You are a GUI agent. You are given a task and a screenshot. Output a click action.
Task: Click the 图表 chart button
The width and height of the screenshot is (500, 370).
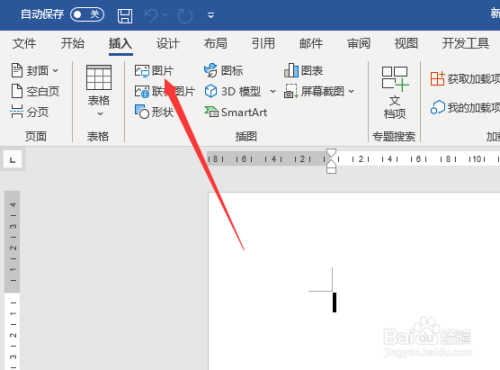coord(303,70)
